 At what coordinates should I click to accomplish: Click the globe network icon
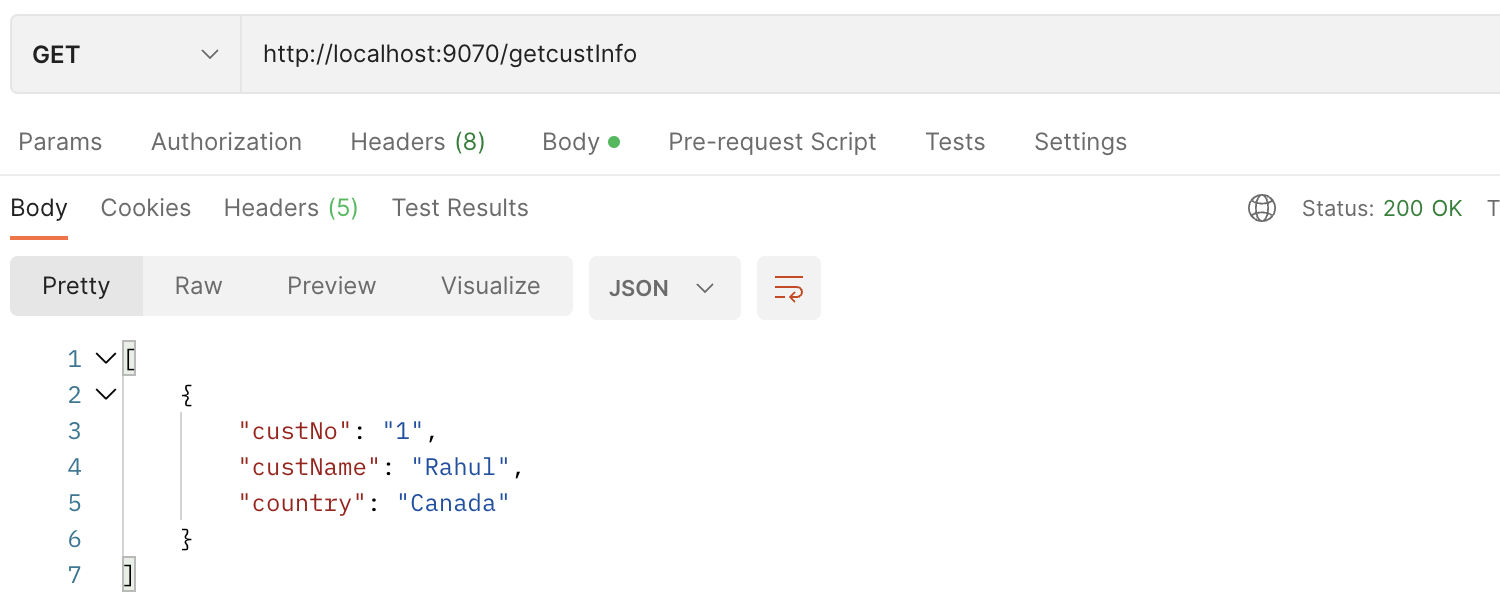(x=1262, y=208)
